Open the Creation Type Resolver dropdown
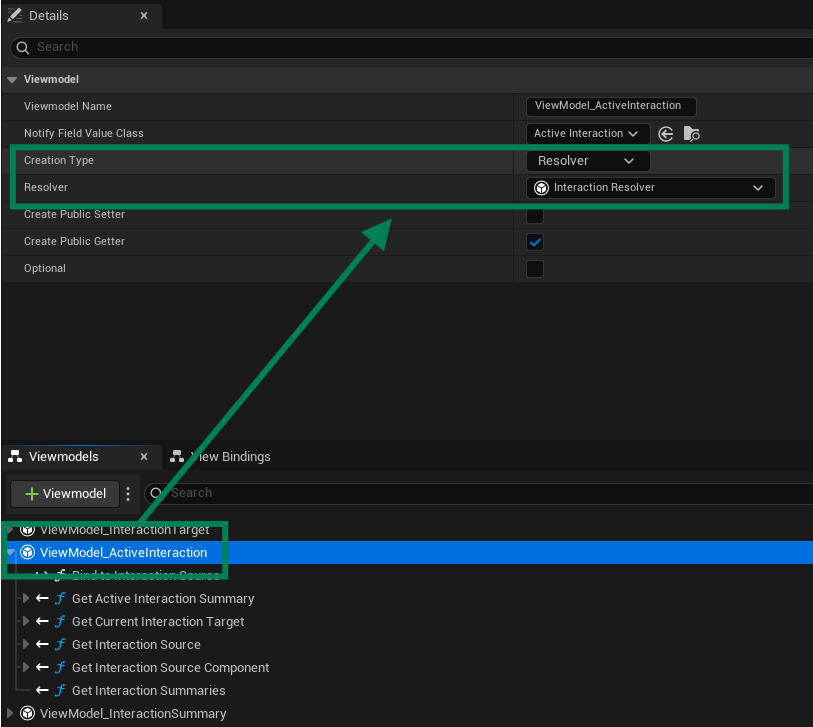 coord(587,160)
